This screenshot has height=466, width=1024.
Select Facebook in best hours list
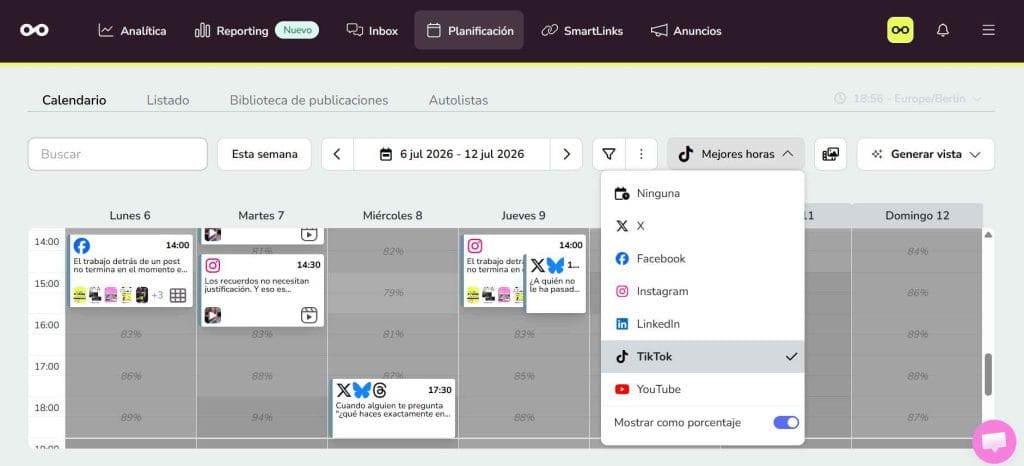[703, 258]
